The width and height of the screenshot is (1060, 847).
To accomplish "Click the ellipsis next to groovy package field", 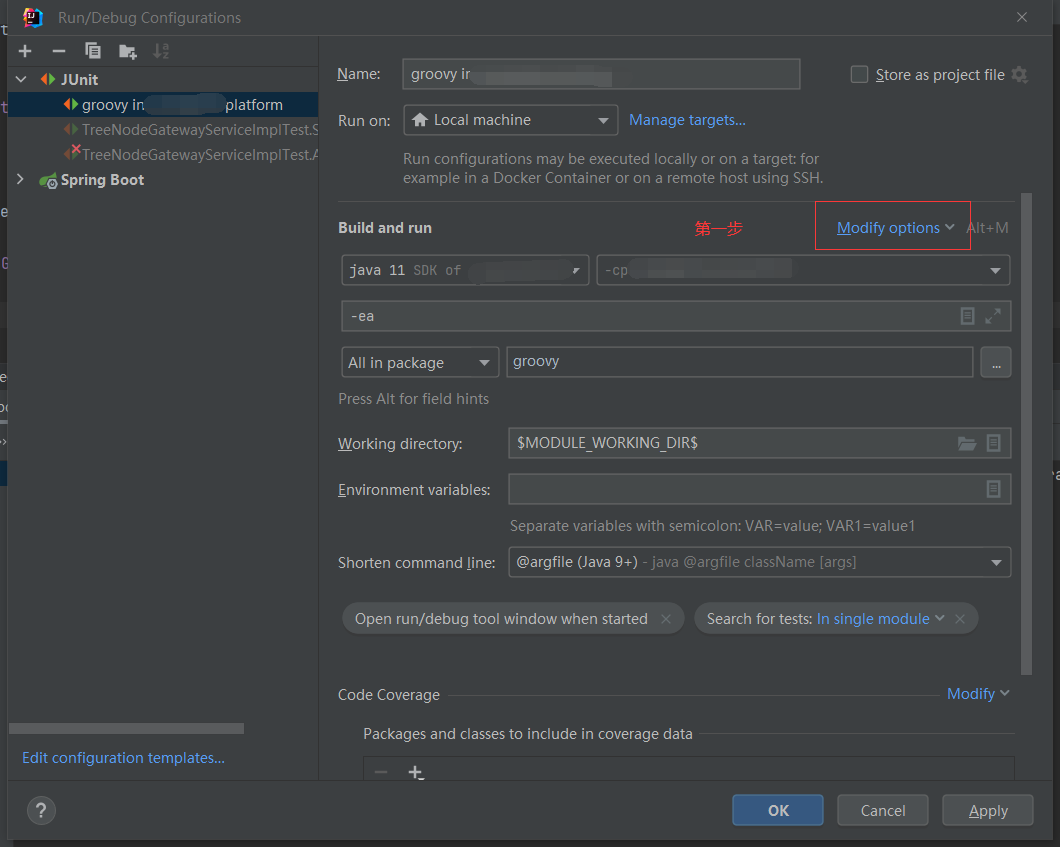I will point(996,362).
